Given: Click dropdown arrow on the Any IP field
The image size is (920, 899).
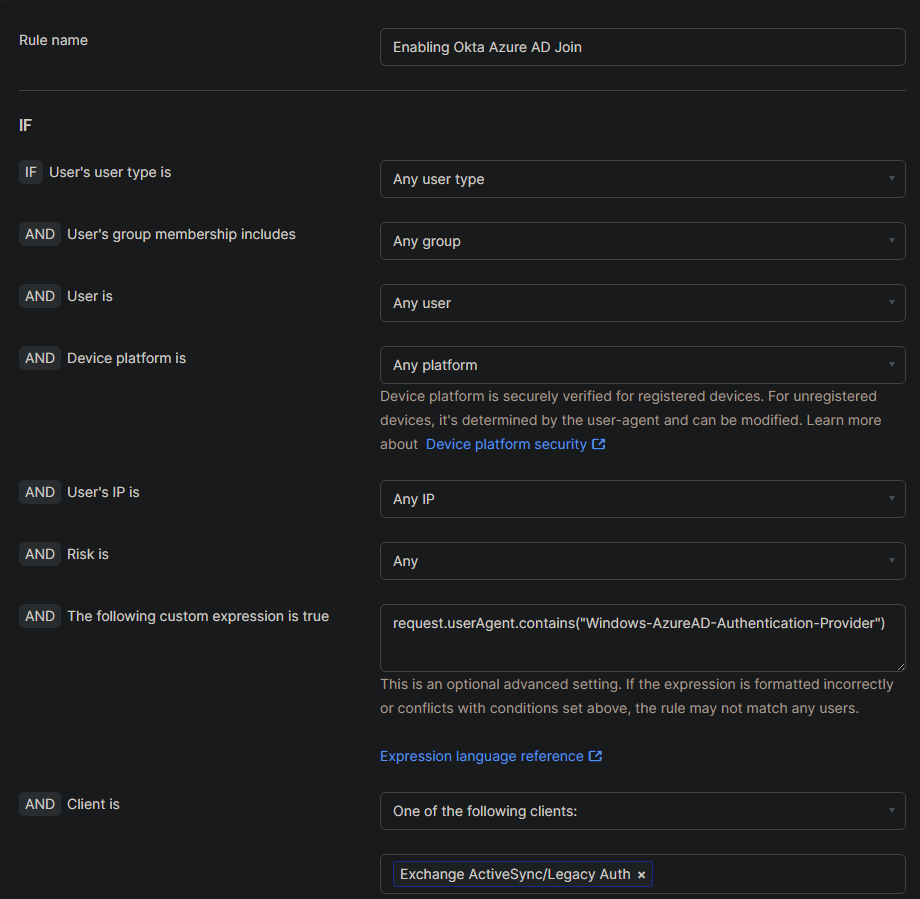Looking at the screenshot, I should tap(893, 499).
